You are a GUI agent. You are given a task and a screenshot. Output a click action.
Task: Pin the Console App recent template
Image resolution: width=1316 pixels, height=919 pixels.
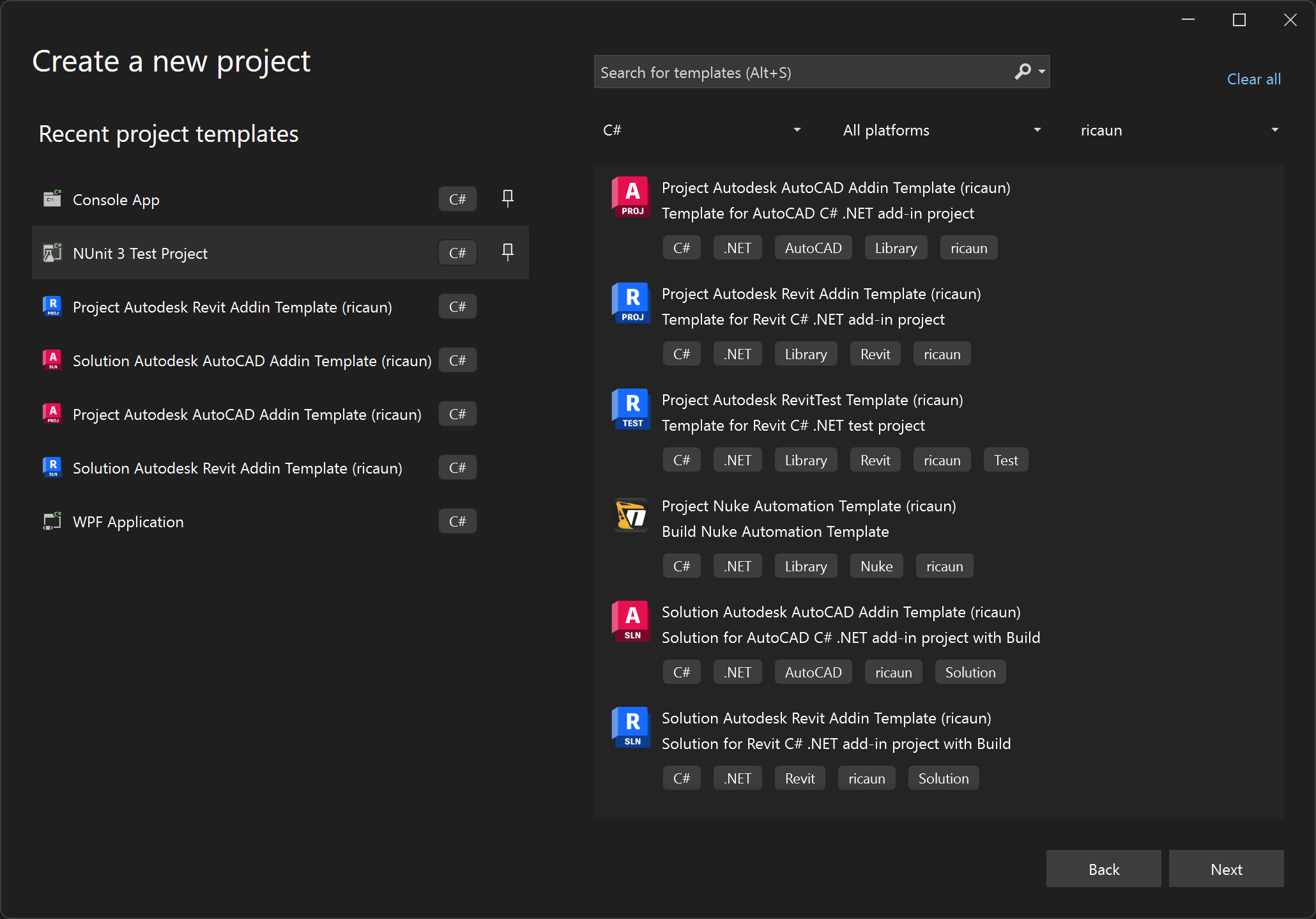click(x=508, y=199)
